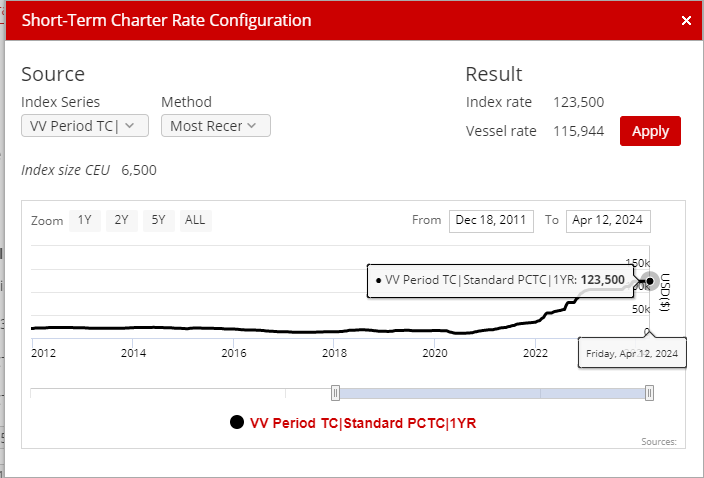704x478 pixels.
Task: Expand the Method dropdown
Action: [x=215, y=126]
